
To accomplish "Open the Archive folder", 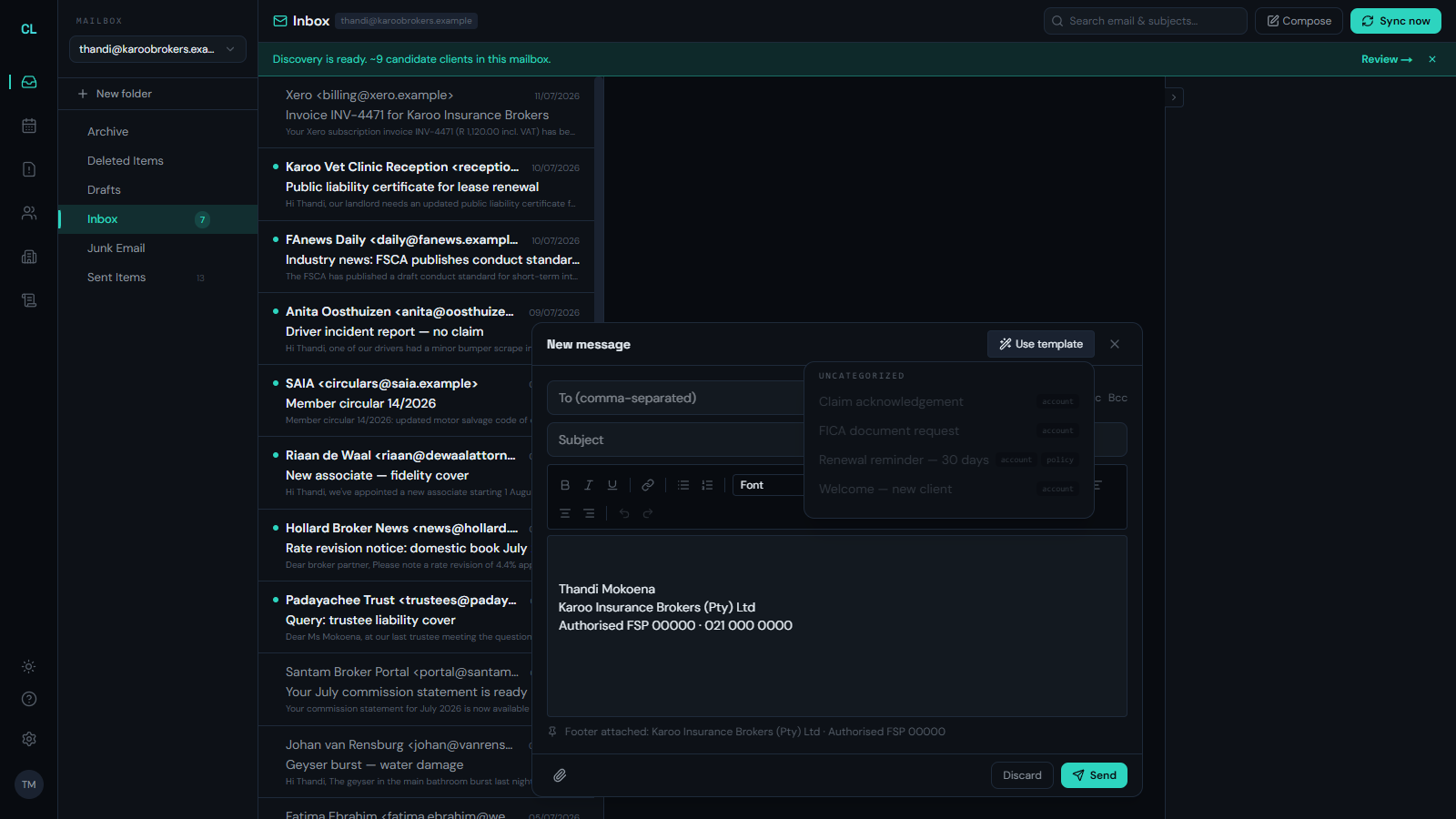I will pos(158,132).
